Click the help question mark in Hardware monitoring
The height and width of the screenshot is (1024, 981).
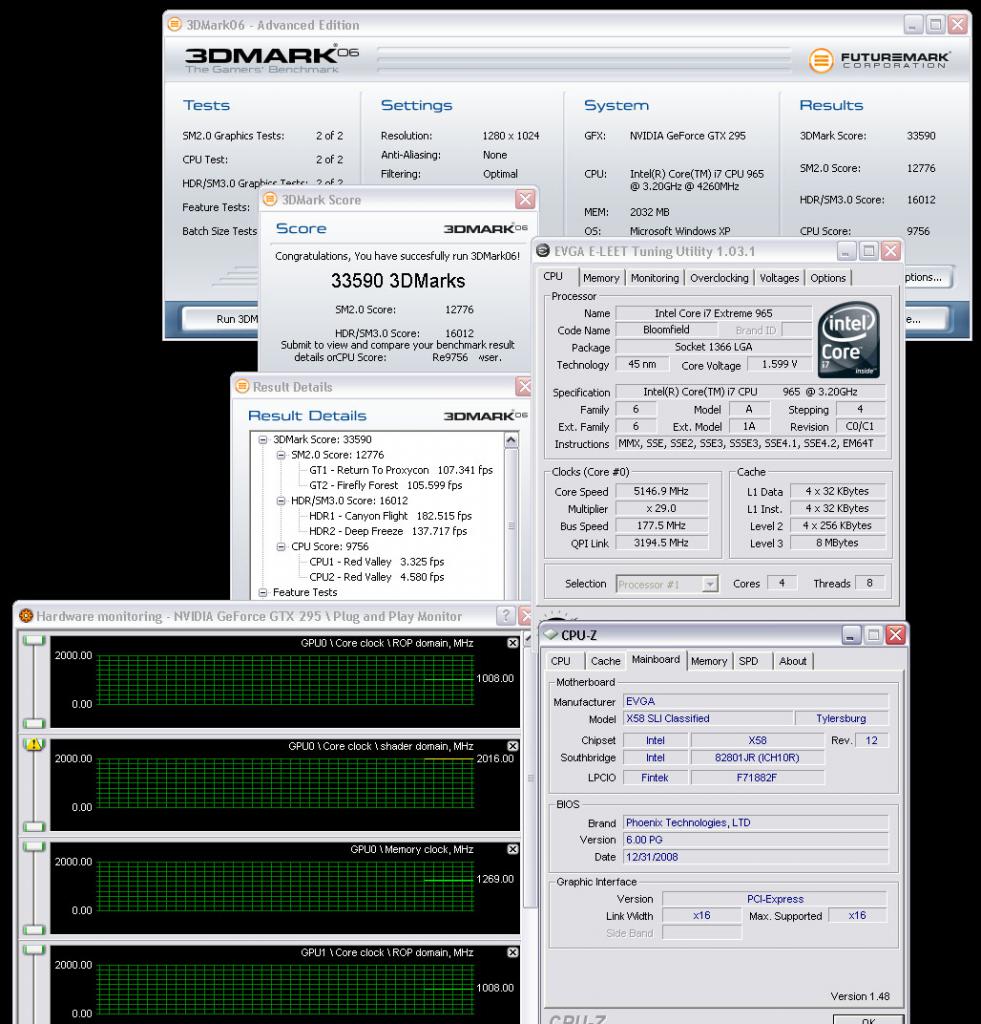[x=506, y=615]
